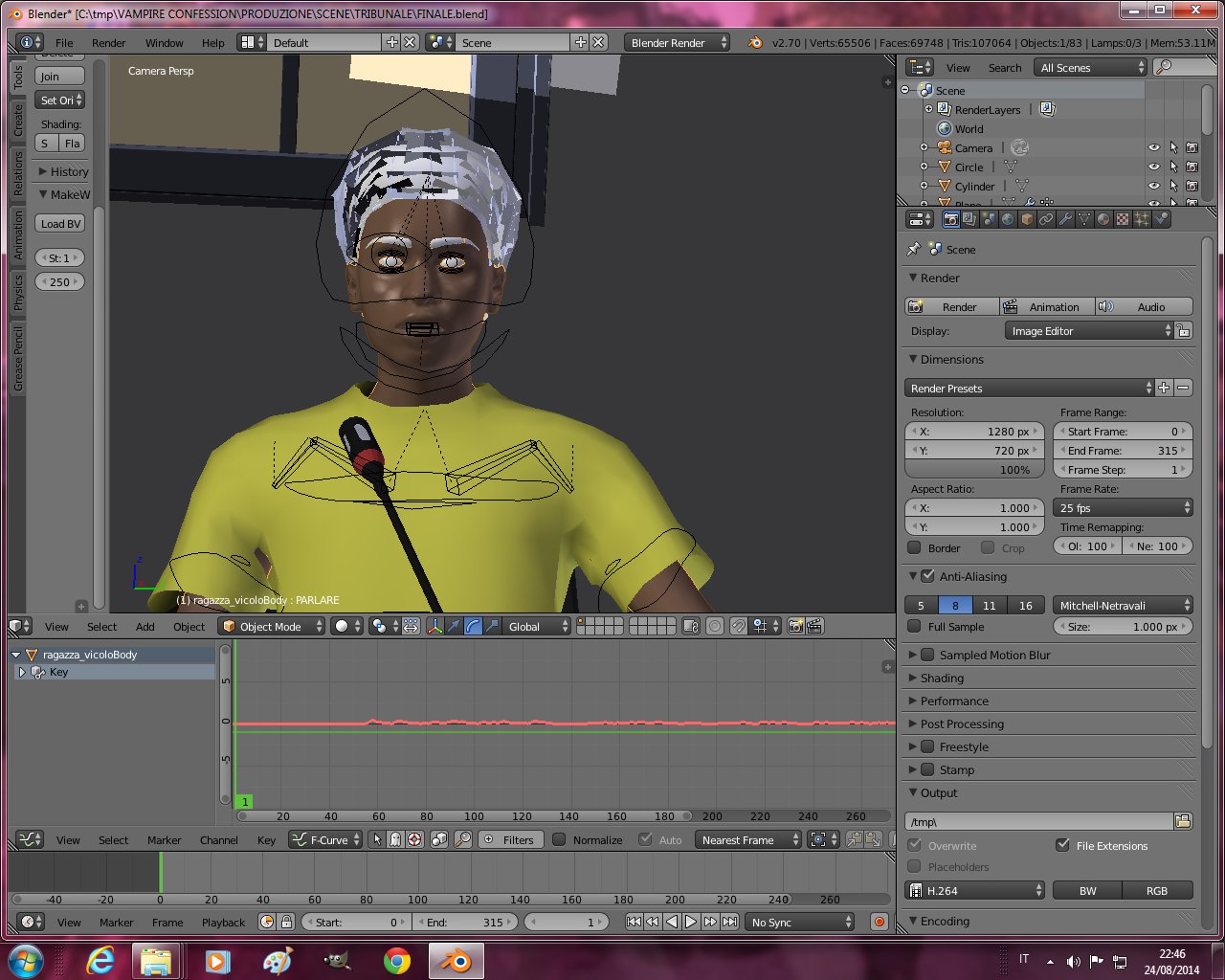The width and height of the screenshot is (1225, 980).
Task: Click the lock time cursor icon in timeline
Action: (286, 922)
